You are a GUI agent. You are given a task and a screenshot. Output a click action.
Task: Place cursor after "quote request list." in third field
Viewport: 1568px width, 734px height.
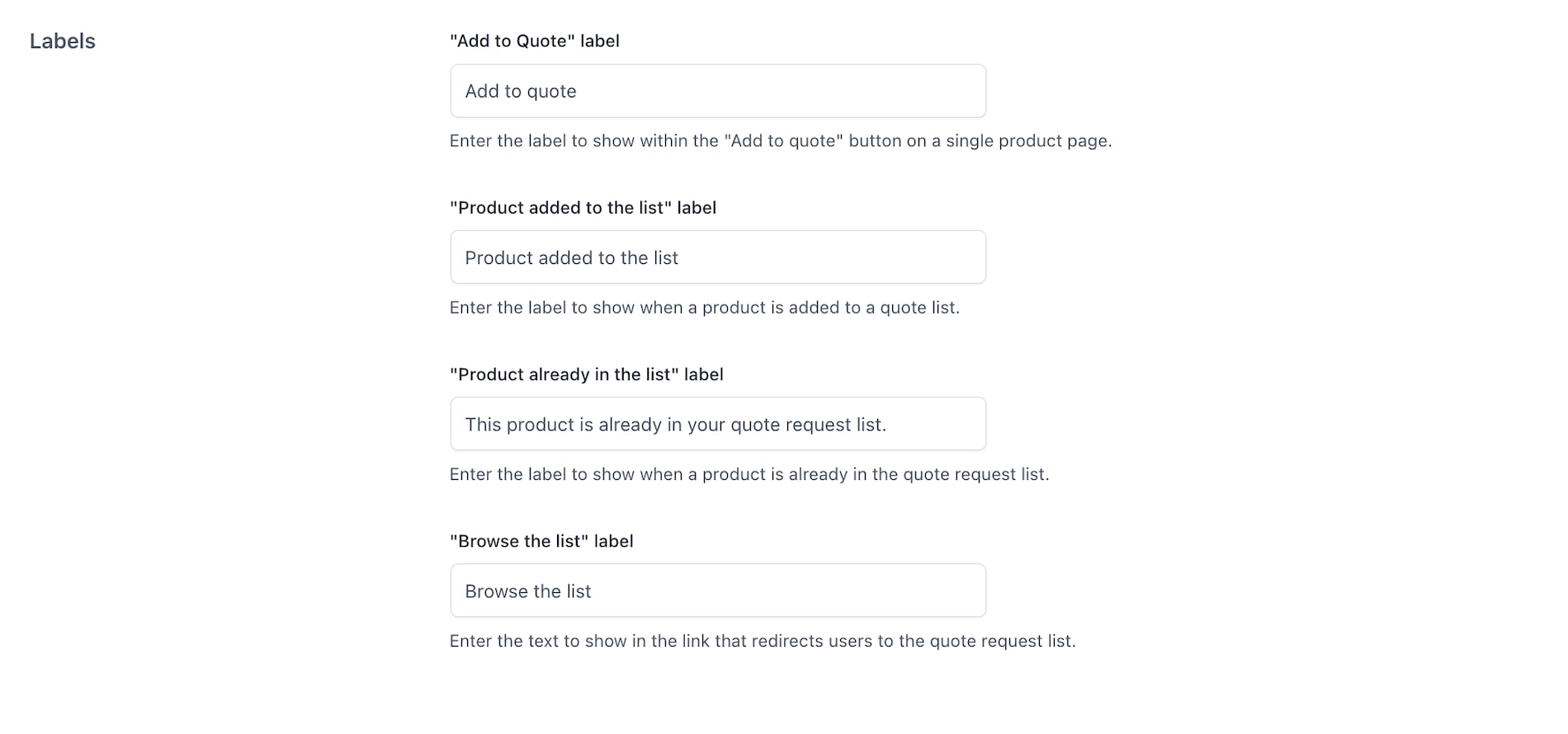889,425
